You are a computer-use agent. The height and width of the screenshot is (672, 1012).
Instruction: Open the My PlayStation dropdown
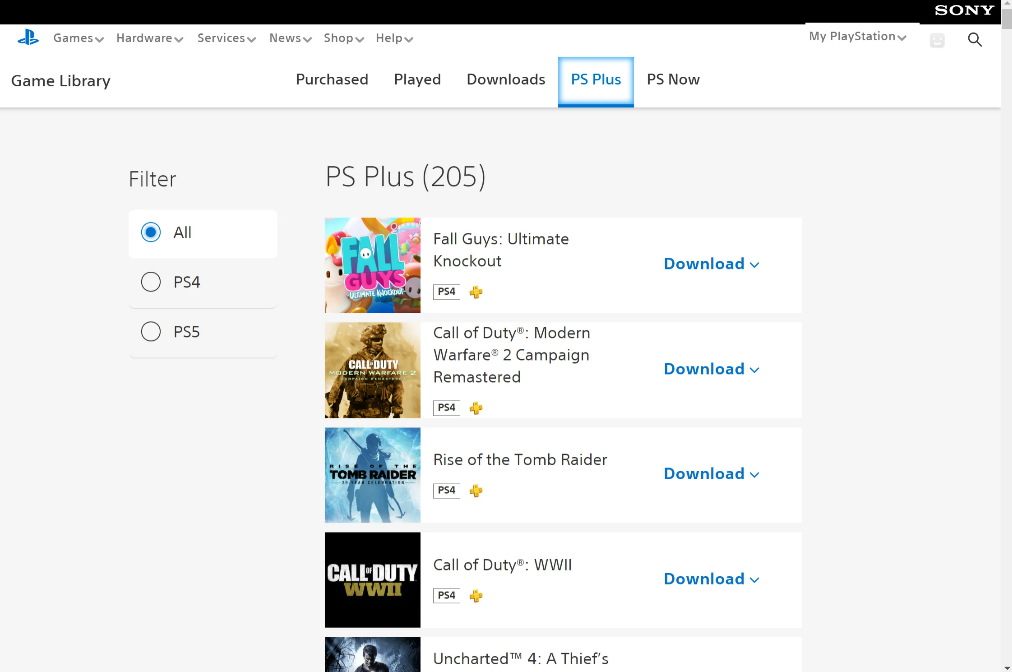tap(858, 36)
